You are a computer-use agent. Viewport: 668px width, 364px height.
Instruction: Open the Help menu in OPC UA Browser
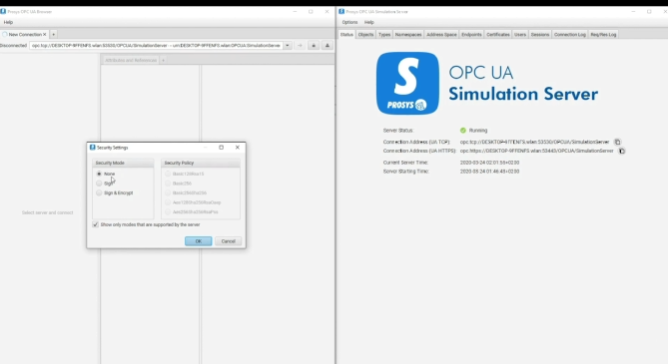pyautogui.click(x=8, y=22)
